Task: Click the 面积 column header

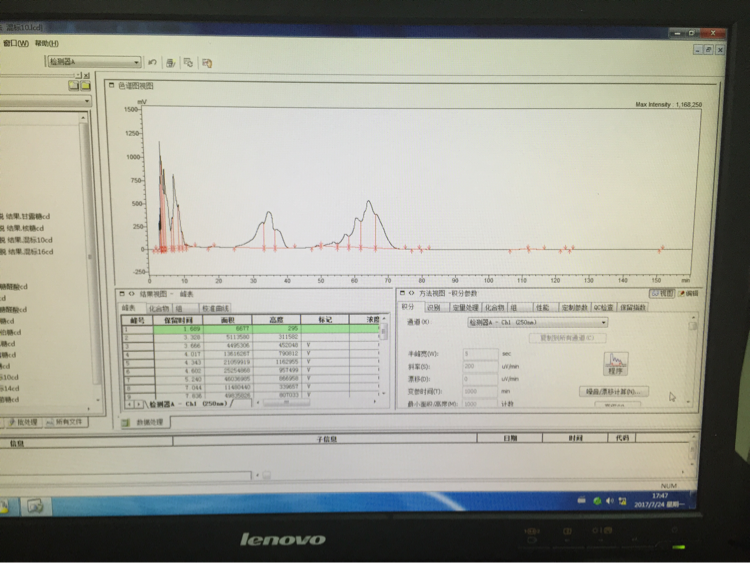Action: pyautogui.click(x=228, y=320)
